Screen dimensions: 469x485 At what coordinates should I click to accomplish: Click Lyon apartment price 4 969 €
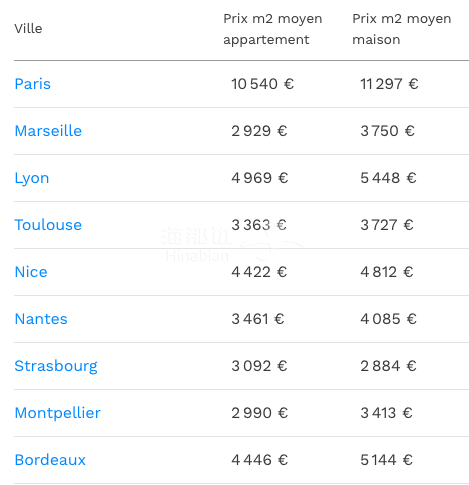pyautogui.click(x=260, y=178)
